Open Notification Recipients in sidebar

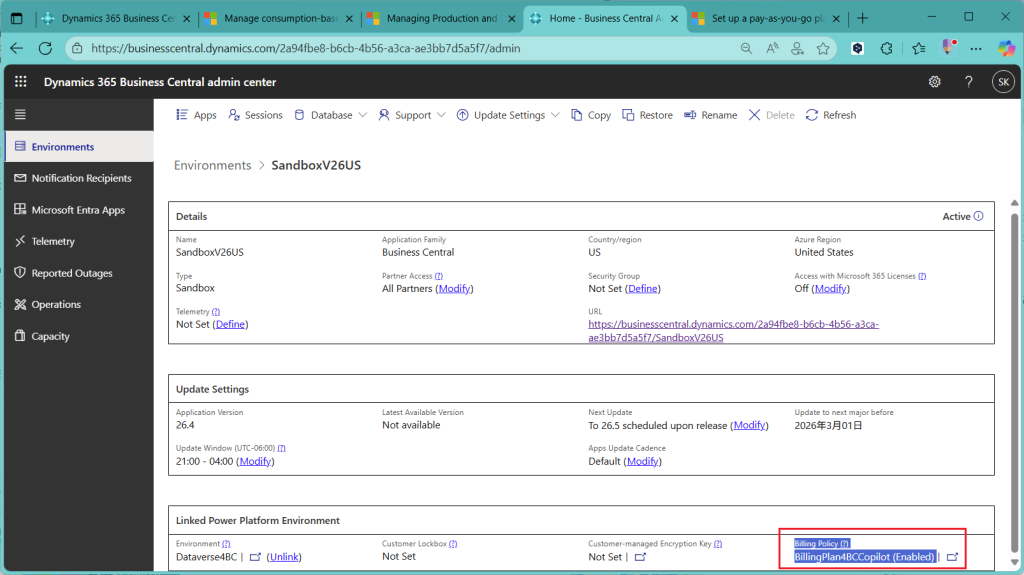(x=80, y=178)
